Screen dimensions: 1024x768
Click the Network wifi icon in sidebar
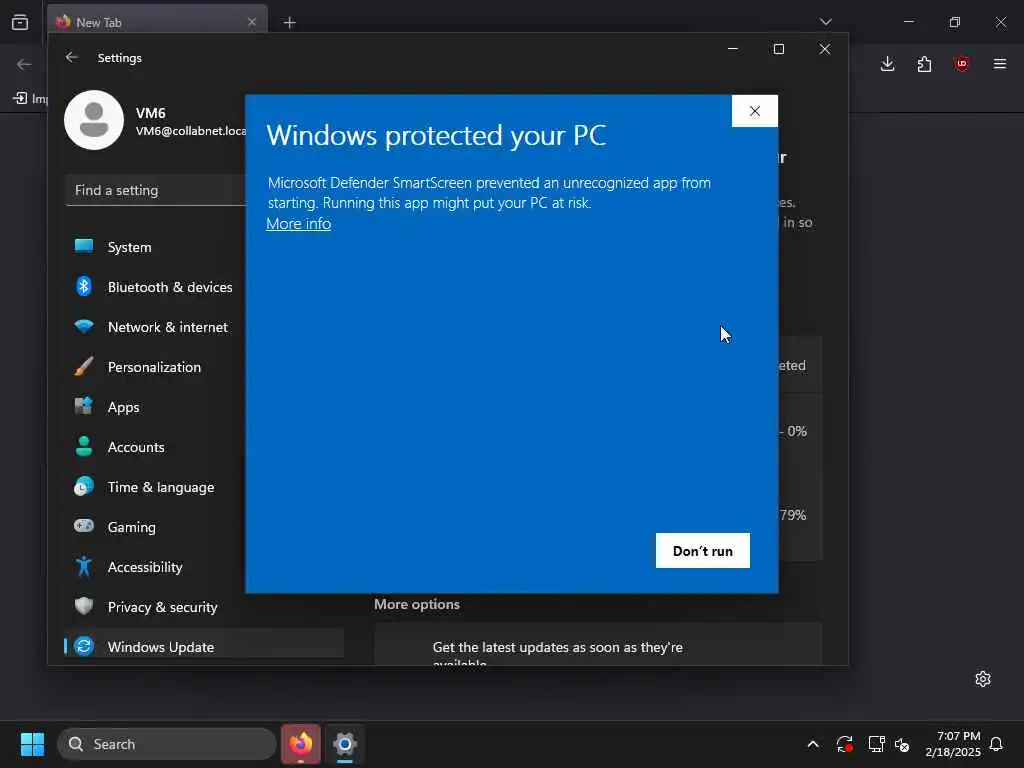84,327
